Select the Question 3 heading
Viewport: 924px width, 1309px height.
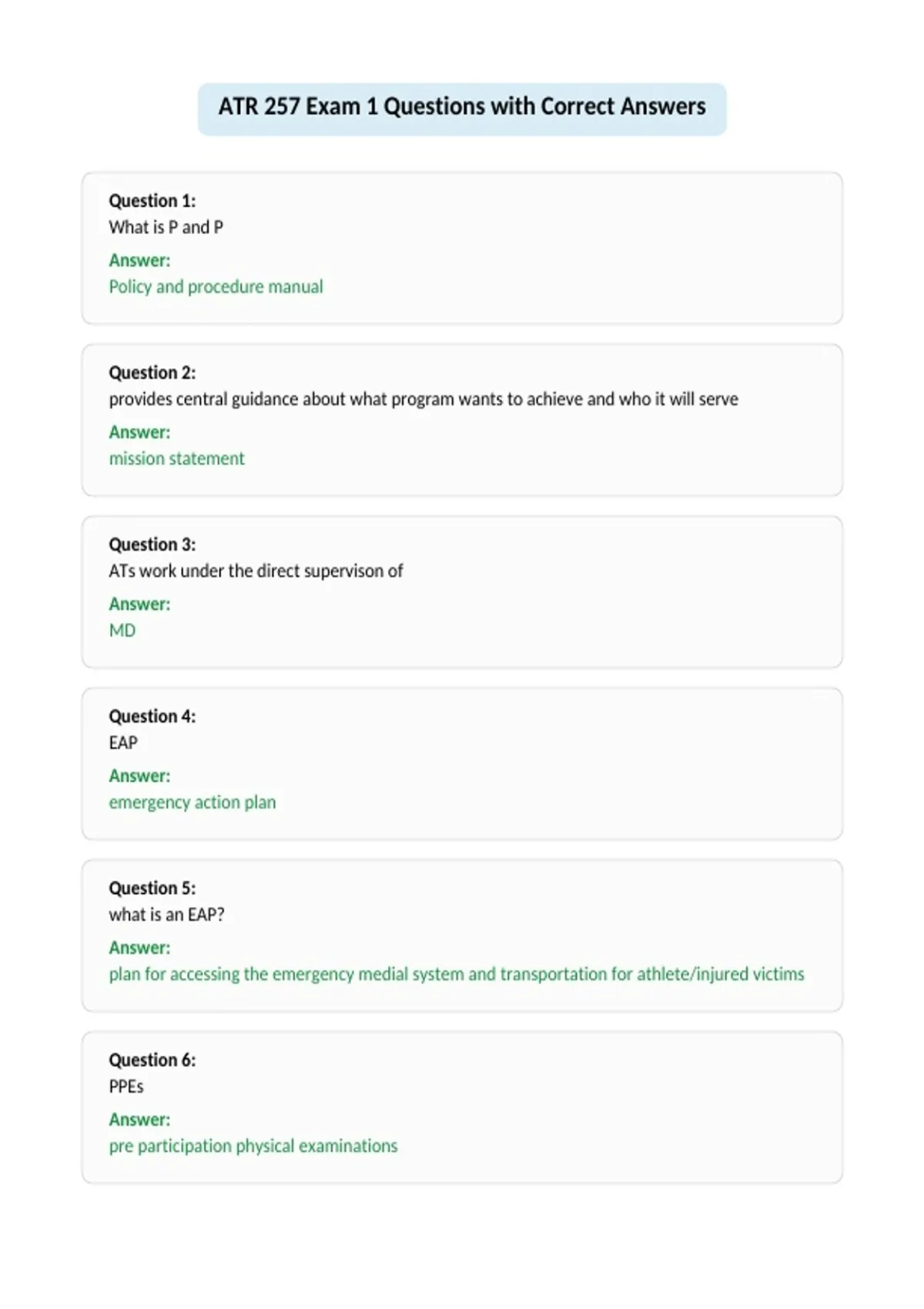pyautogui.click(x=152, y=544)
